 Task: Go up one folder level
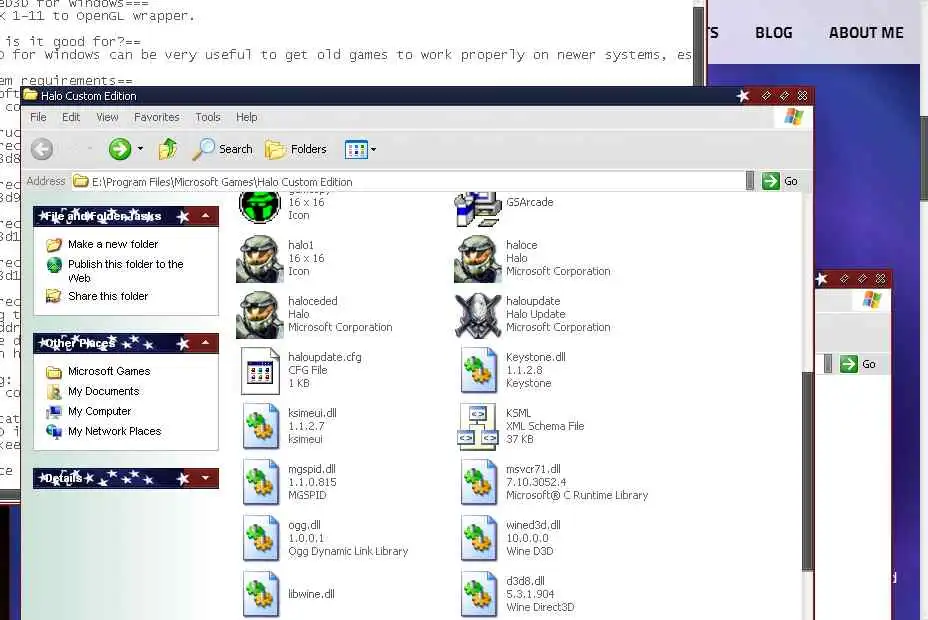[168, 149]
